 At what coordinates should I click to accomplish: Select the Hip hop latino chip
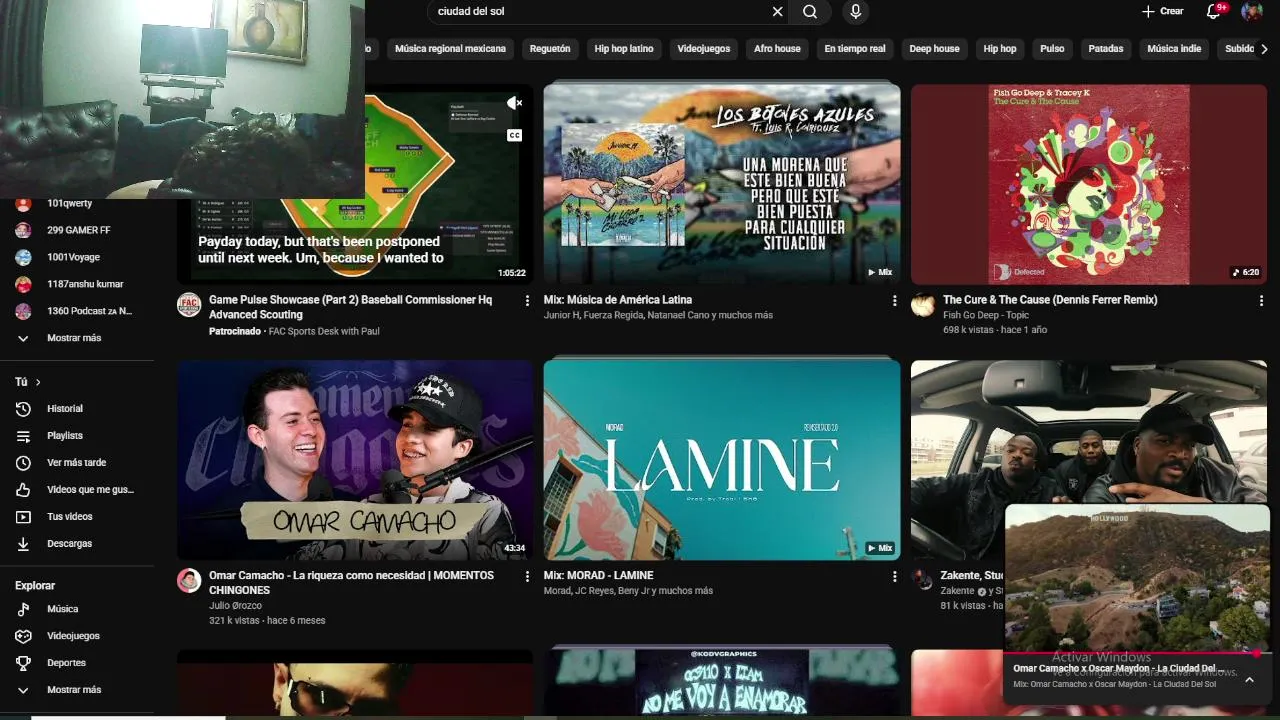(624, 48)
